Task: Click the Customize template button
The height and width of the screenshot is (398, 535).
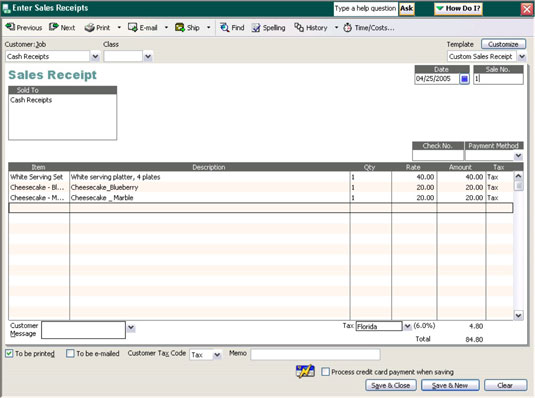Action: tap(503, 44)
